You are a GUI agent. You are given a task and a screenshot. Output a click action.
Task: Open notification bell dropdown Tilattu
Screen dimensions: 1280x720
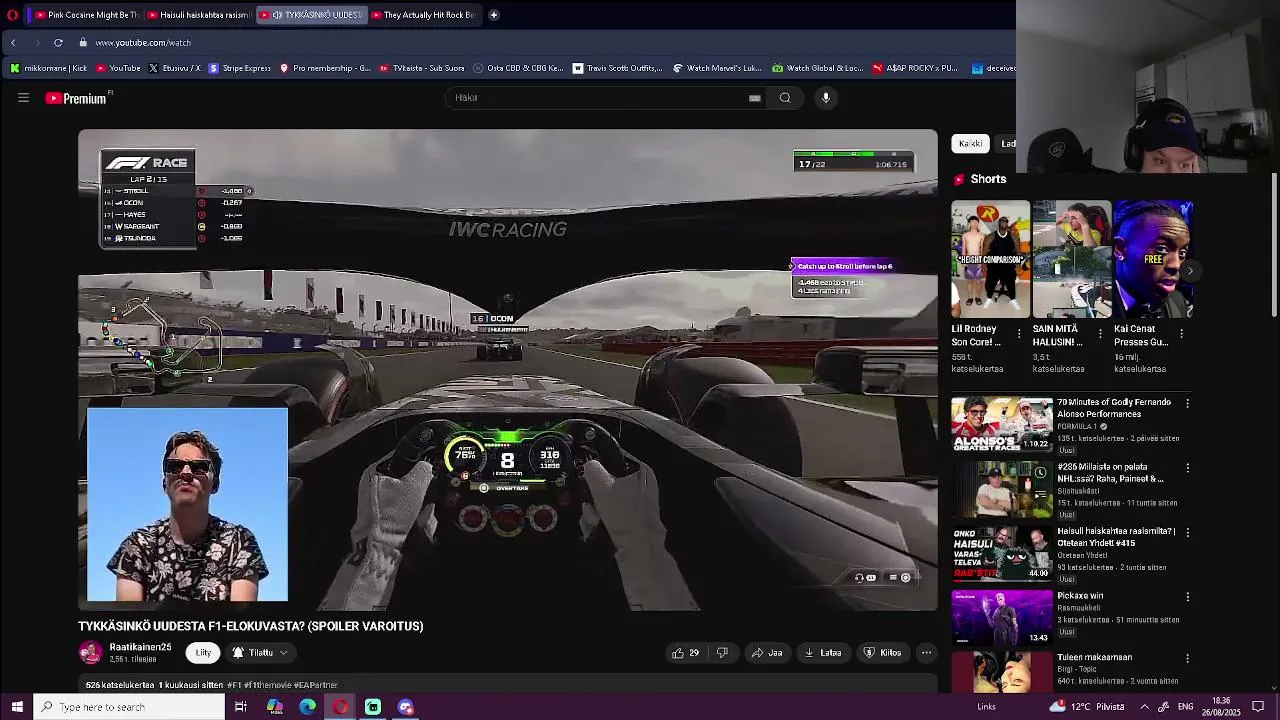click(x=260, y=653)
